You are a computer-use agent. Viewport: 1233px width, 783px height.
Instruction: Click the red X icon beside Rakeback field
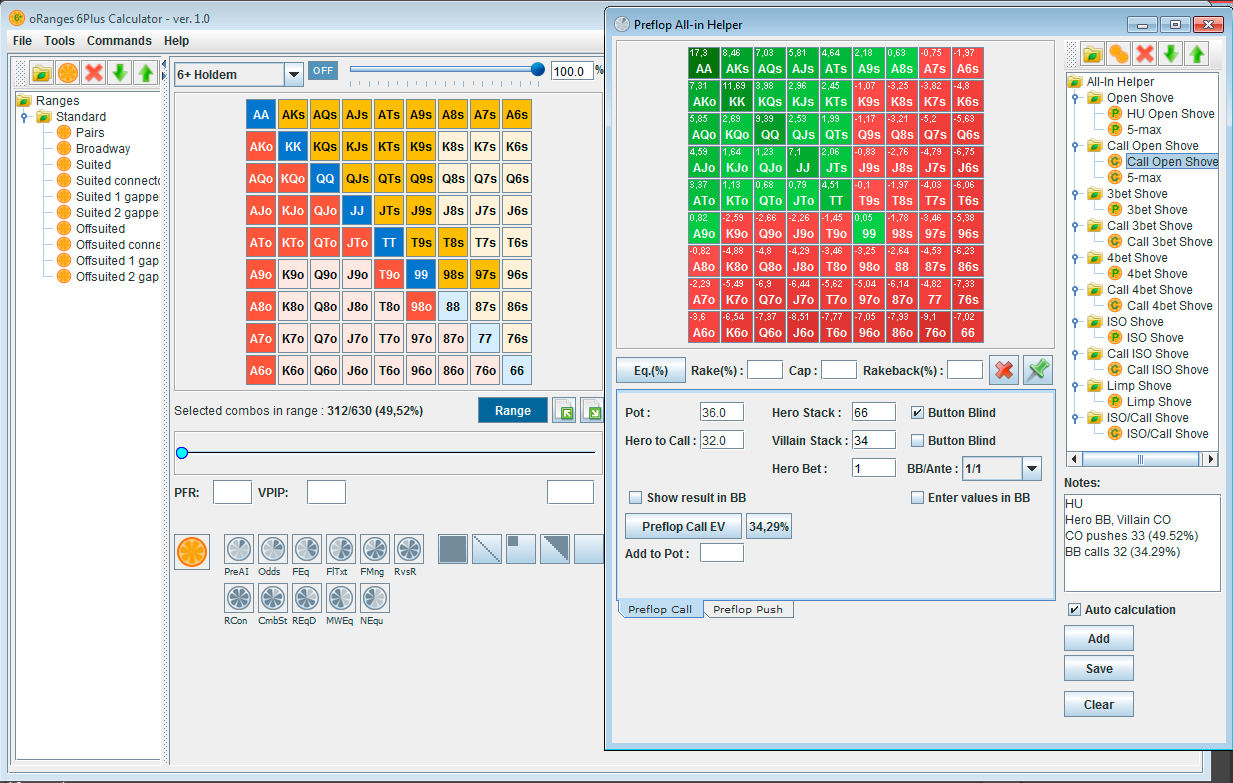1003,369
